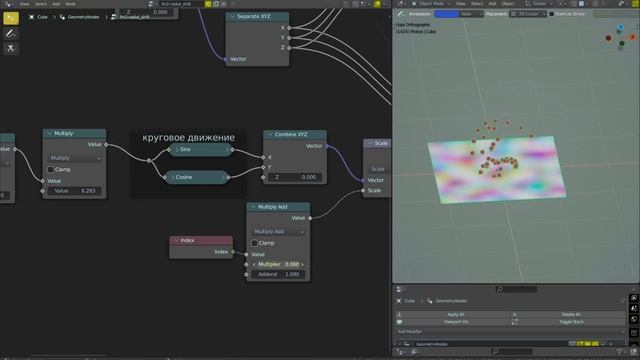Screen dimensions: 640x360
Task: Enable Clamp on the Multiply node
Action: click(x=51, y=169)
